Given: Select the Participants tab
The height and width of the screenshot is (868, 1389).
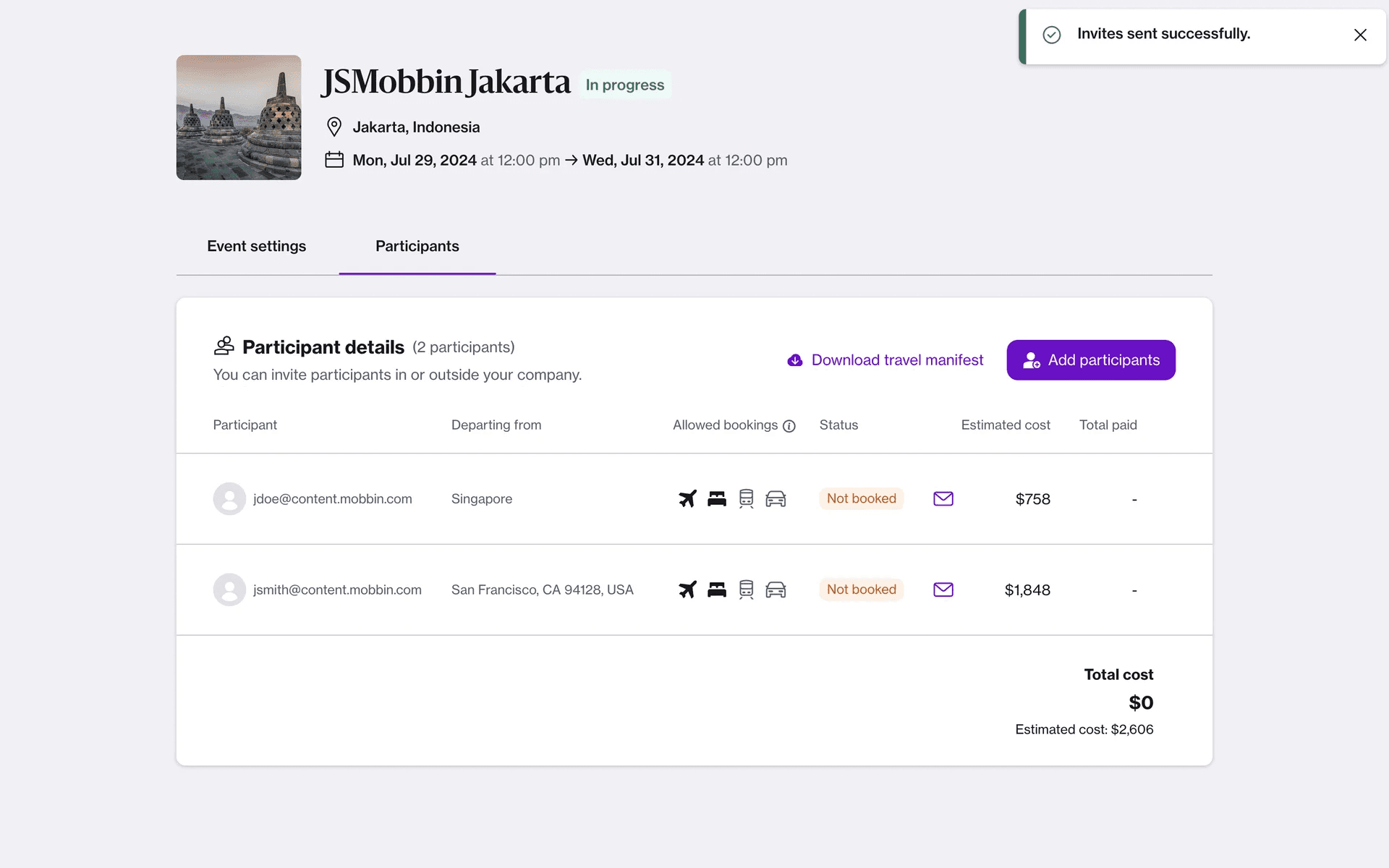Looking at the screenshot, I should pos(417,246).
